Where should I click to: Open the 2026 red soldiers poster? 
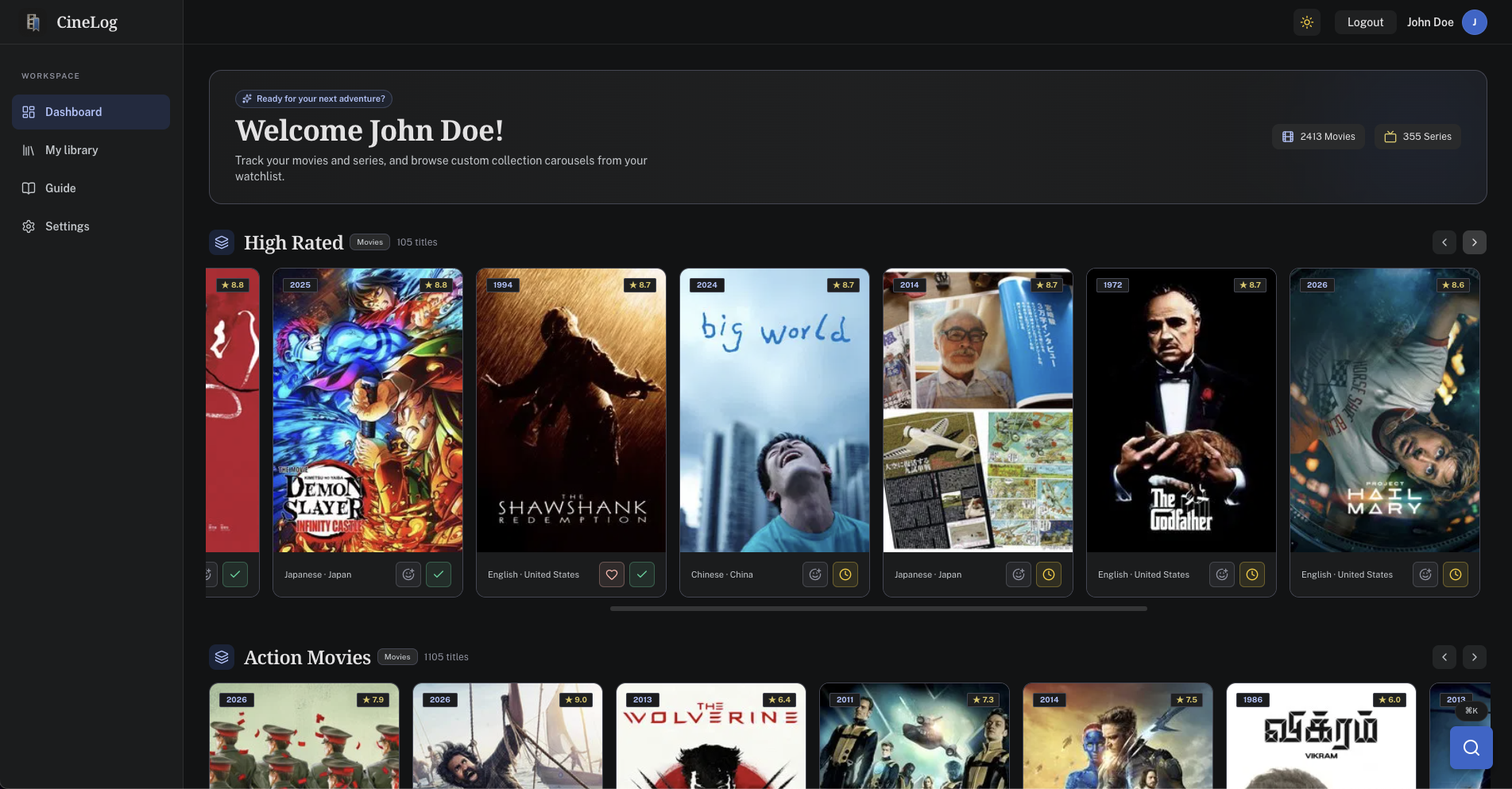pyautogui.click(x=304, y=736)
